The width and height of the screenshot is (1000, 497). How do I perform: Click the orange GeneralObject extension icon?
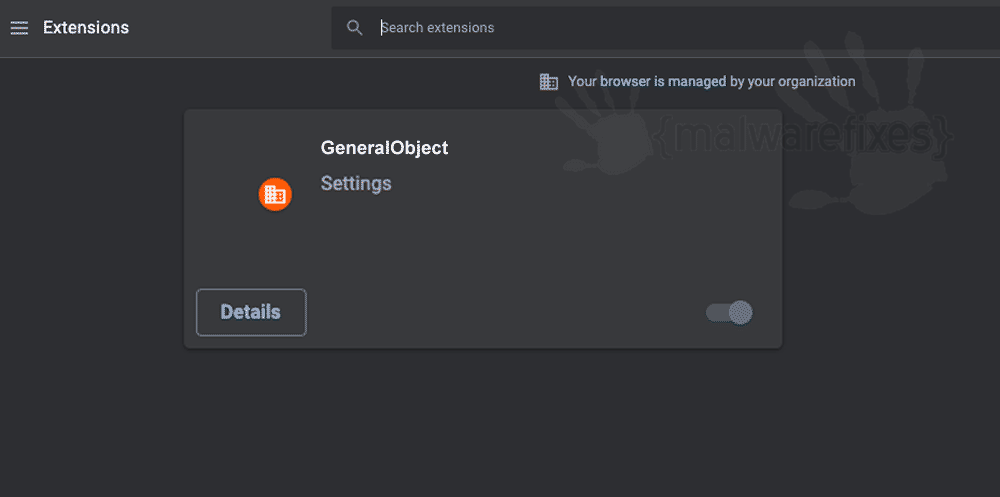(x=275, y=195)
